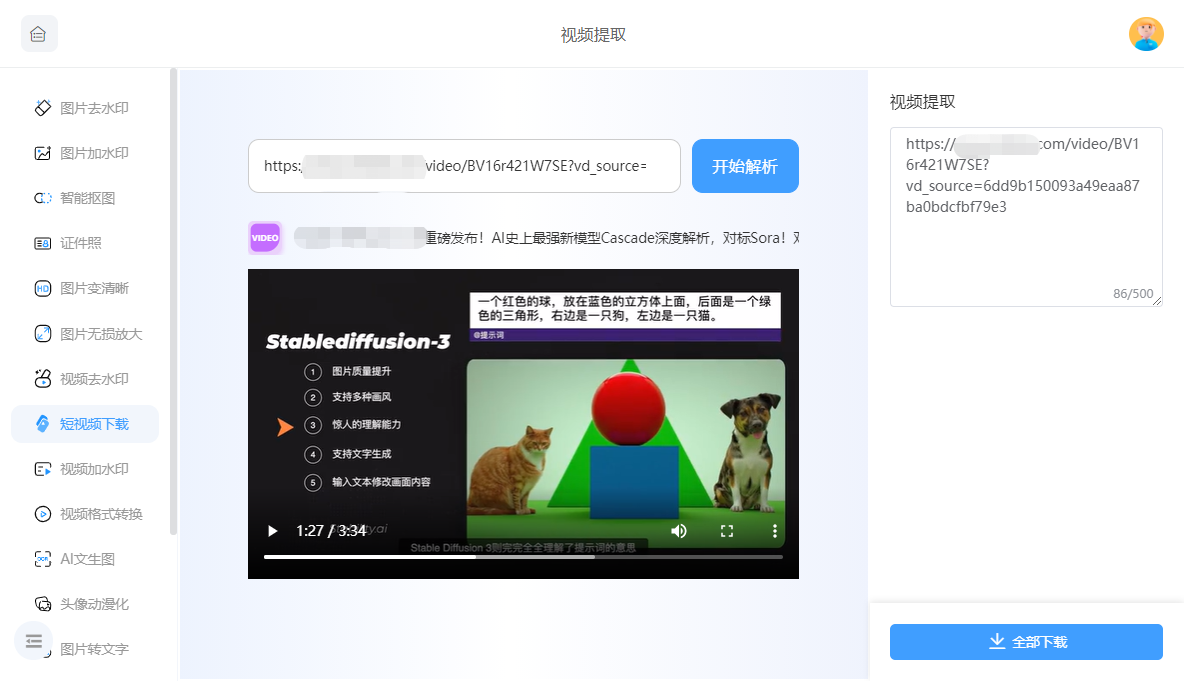Open AI文生图 menu item
The image size is (1184, 681).
point(85,559)
